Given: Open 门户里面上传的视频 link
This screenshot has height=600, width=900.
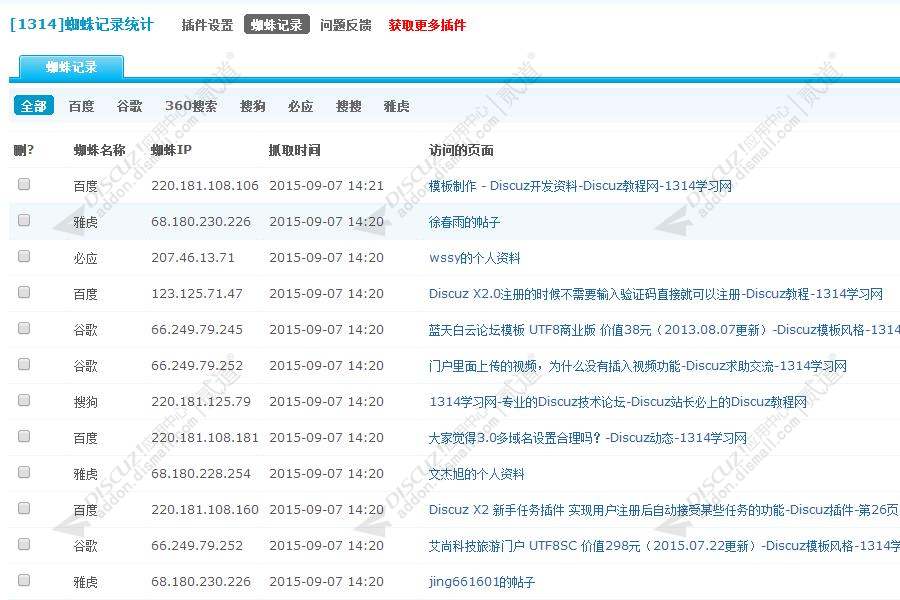Looking at the screenshot, I should click(638, 366).
